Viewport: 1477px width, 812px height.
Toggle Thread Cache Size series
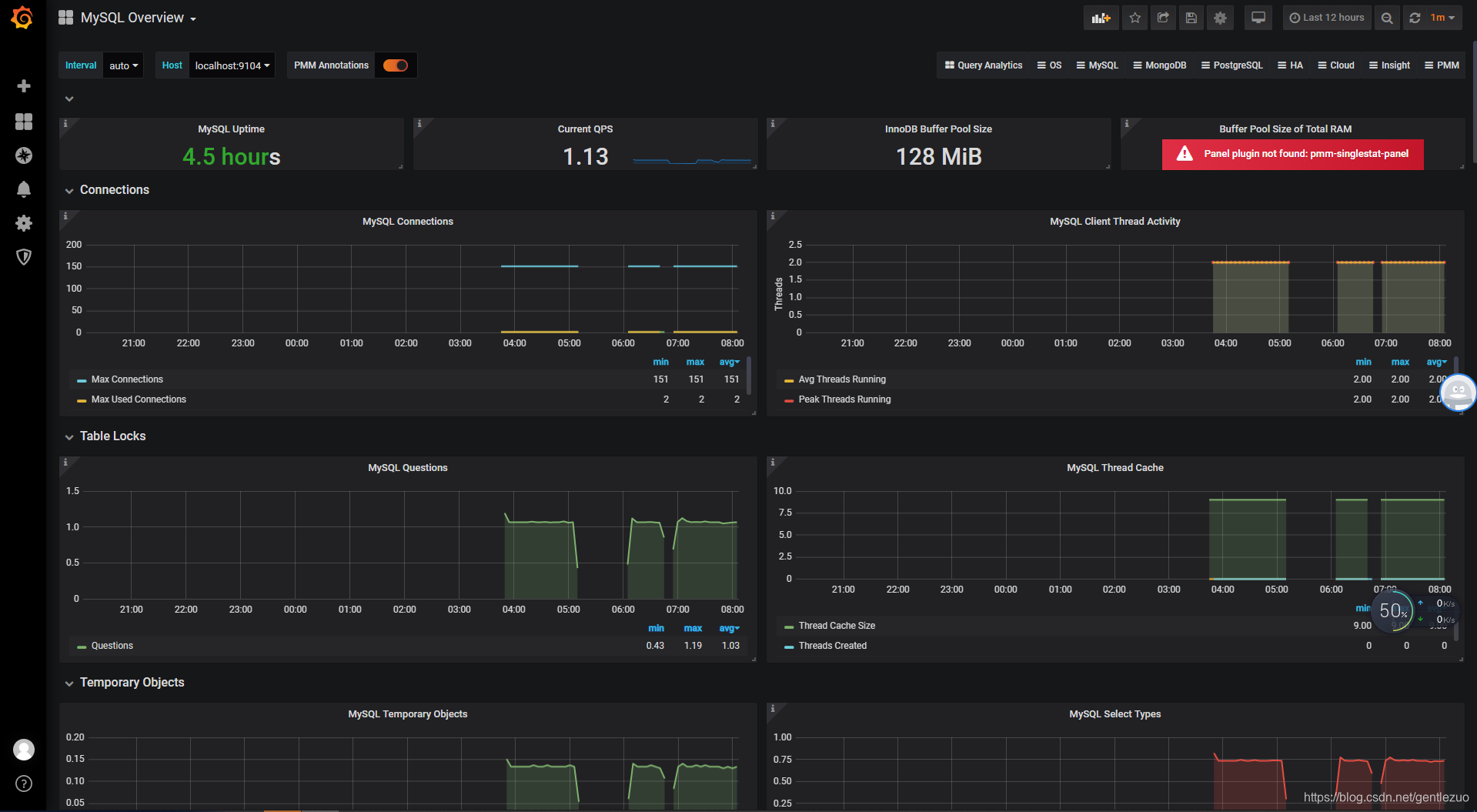pyautogui.click(x=837, y=626)
